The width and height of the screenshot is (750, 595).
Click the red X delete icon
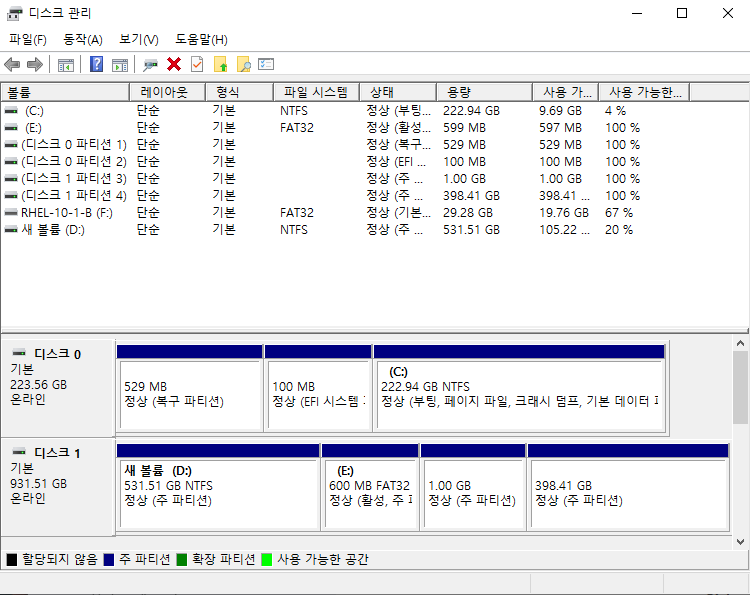(174, 64)
